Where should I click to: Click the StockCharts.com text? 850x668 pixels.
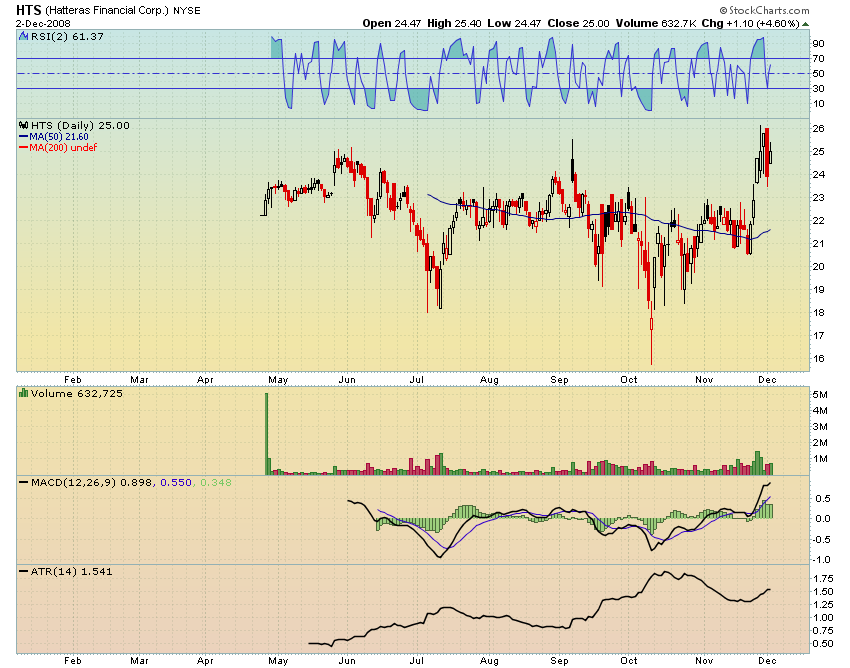pyautogui.click(x=769, y=10)
